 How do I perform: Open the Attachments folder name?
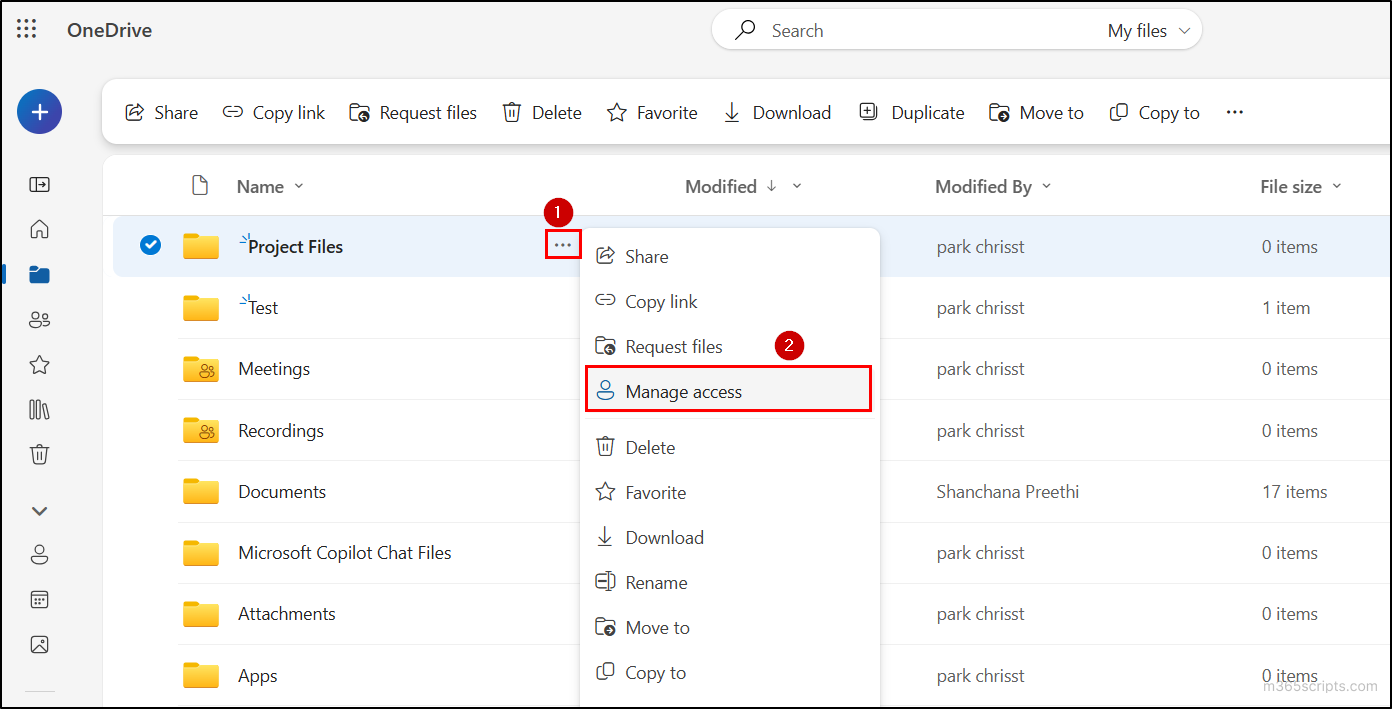click(287, 614)
